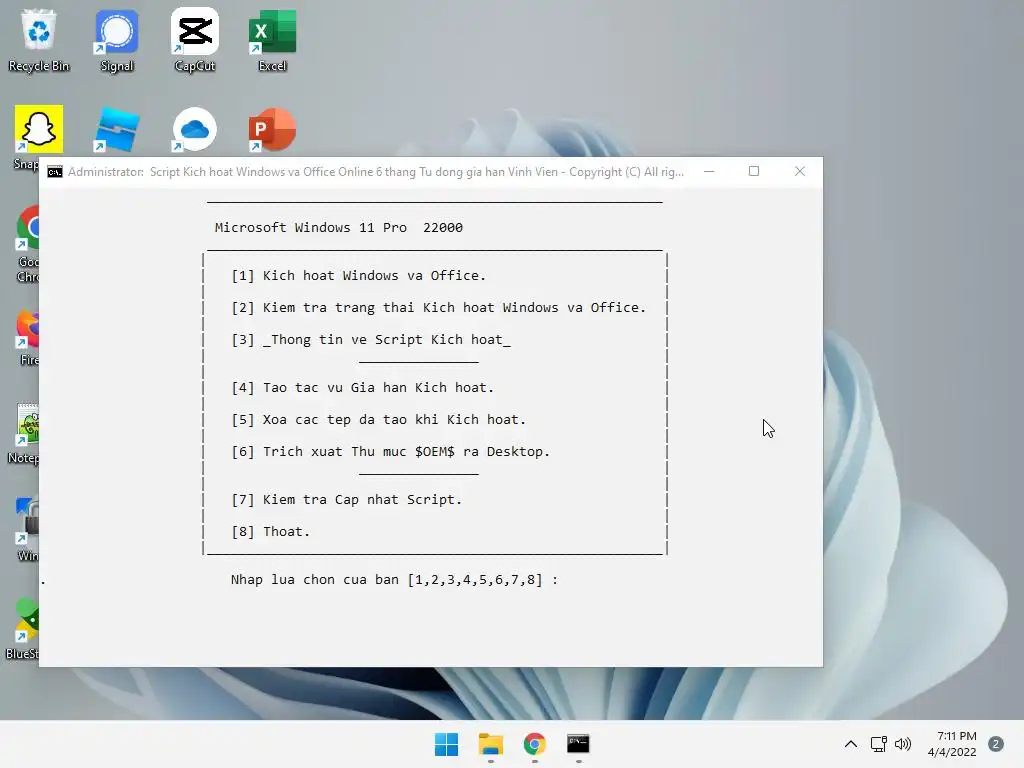Open the clock and date 7:11 PM
This screenshot has height=768, width=1024.
[952, 744]
